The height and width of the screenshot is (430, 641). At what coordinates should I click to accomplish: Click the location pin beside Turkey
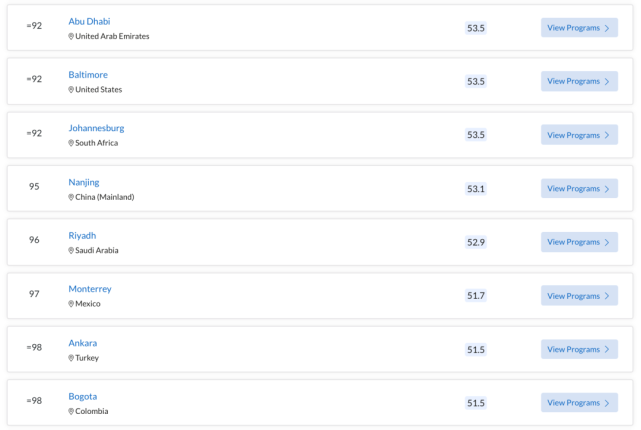click(x=71, y=358)
